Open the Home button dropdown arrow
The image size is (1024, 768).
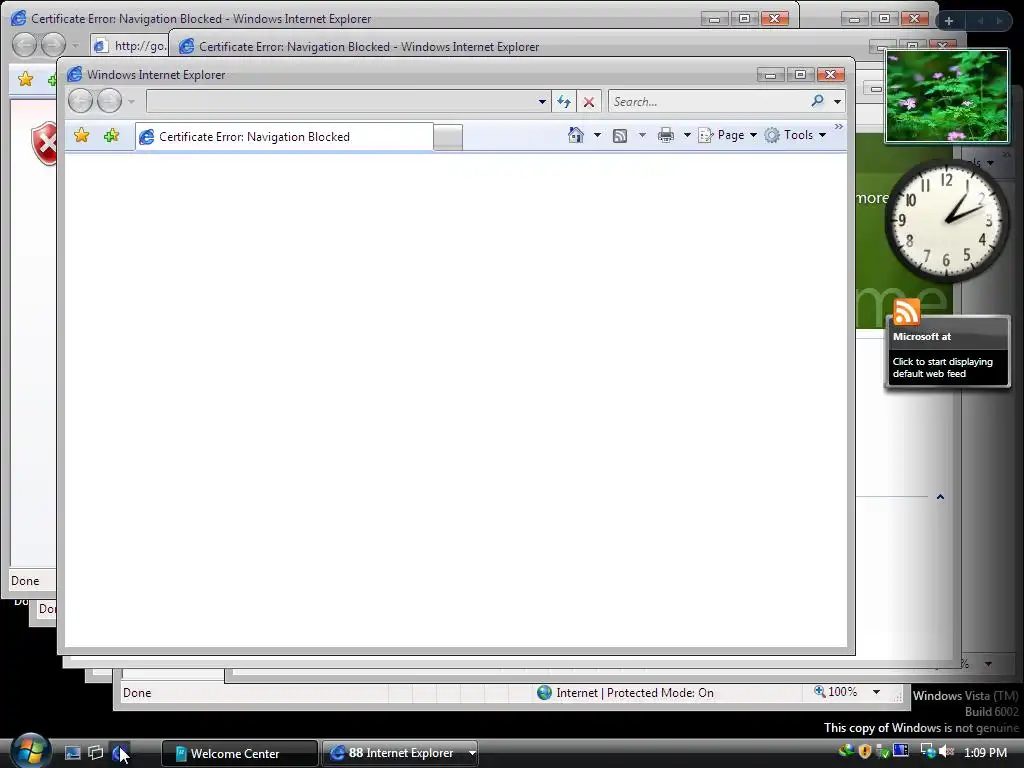point(597,135)
